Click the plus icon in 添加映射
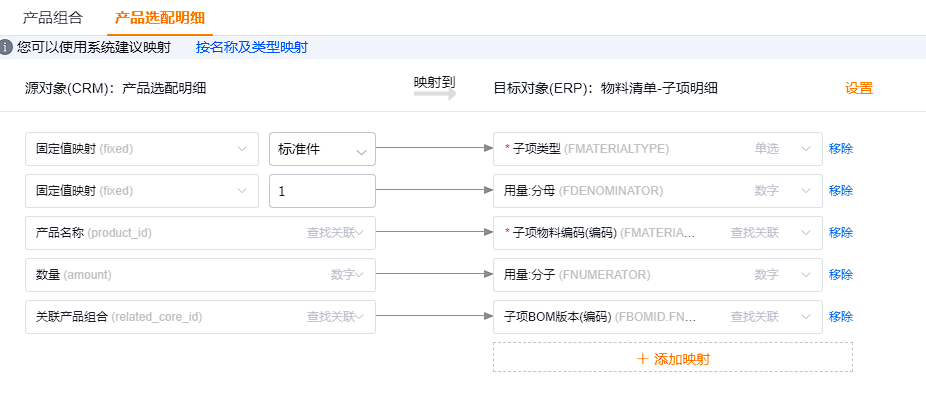This screenshot has width=926, height=394. [x=643, y=359]
